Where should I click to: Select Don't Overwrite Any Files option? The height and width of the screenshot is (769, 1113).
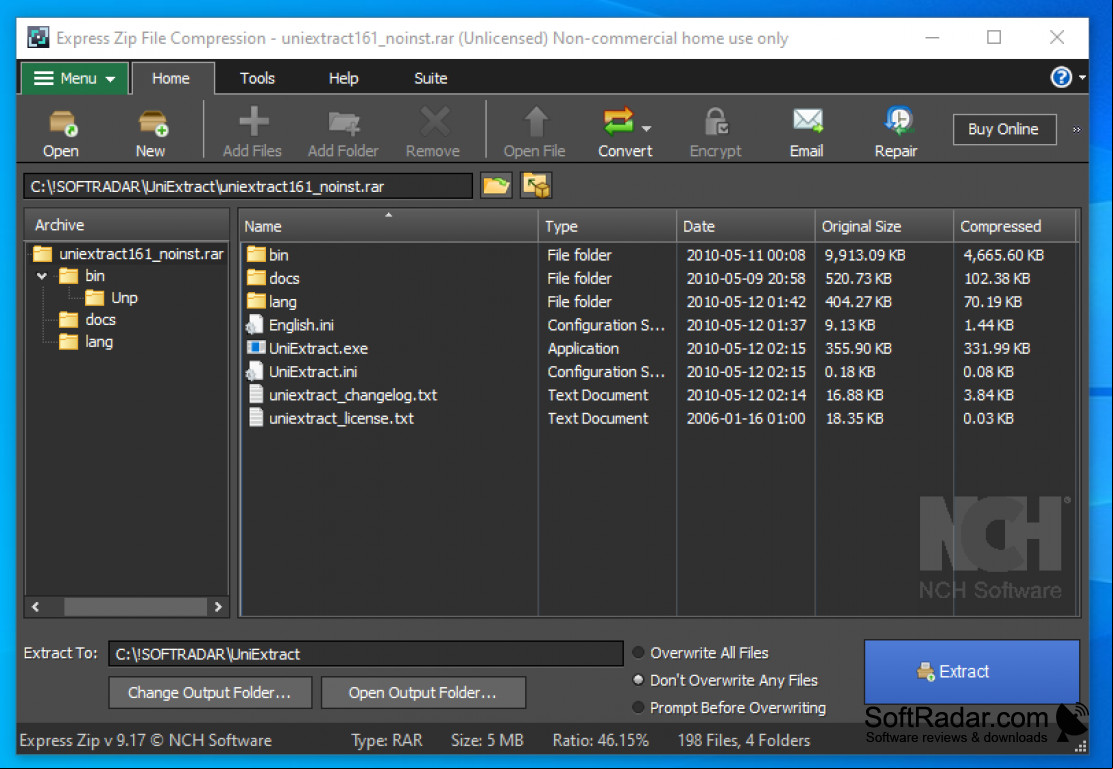point(638,680)
